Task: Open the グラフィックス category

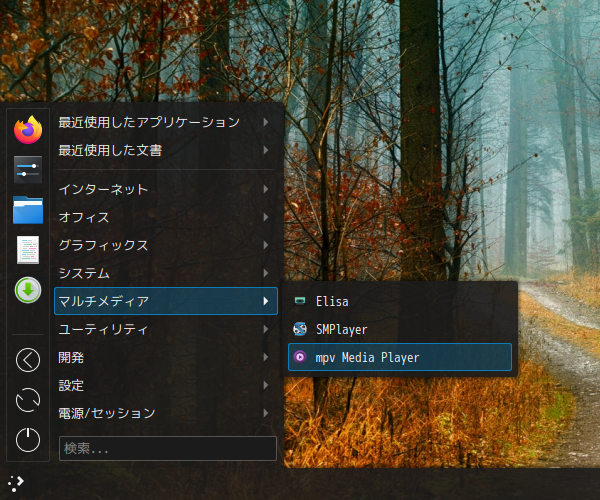Action: coord(166,245)
